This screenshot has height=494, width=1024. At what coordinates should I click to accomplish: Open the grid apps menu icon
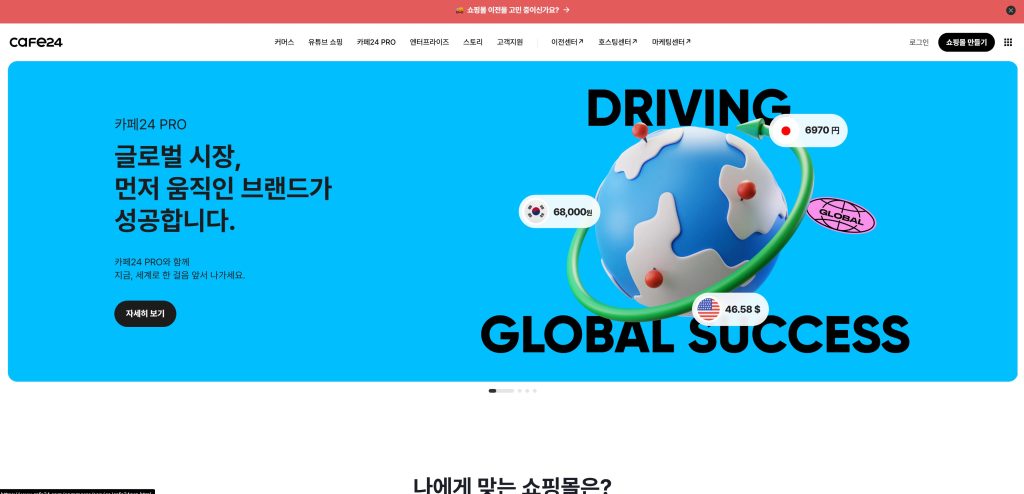click(x=1009, y=42)
